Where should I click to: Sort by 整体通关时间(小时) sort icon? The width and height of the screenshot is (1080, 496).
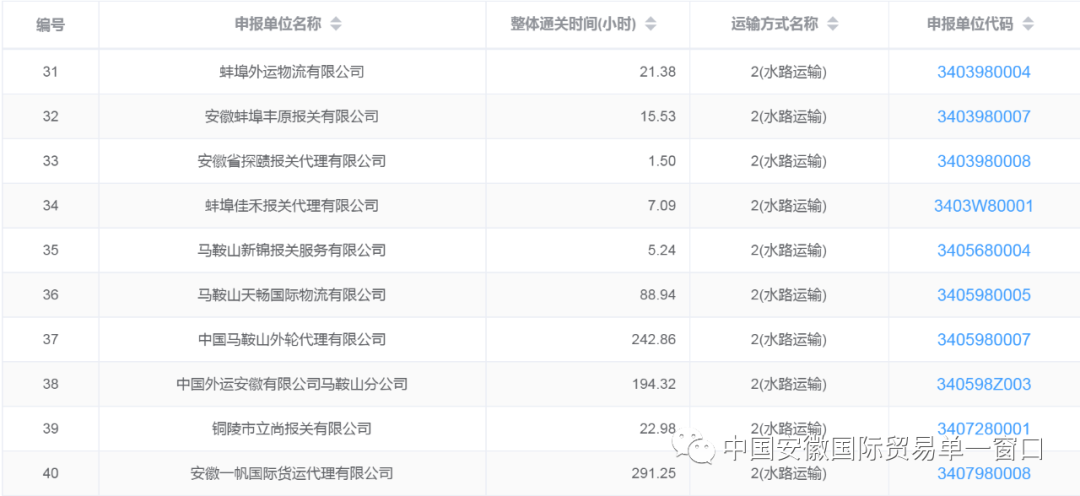point(651,24)
